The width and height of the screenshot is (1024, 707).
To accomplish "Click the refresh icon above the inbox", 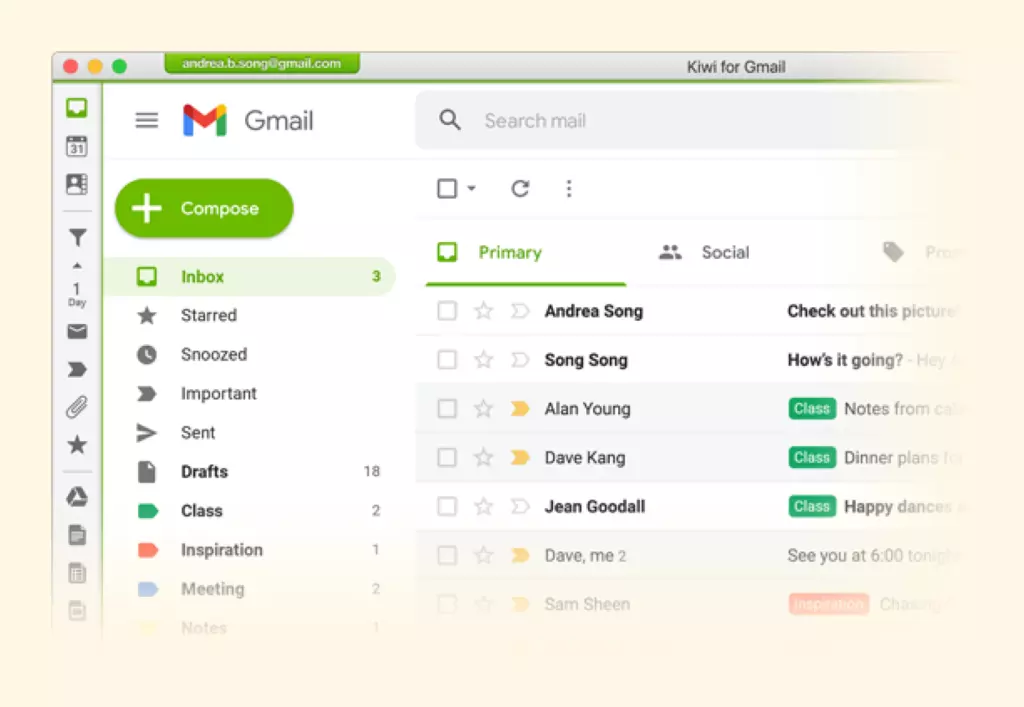I will 520,189.
